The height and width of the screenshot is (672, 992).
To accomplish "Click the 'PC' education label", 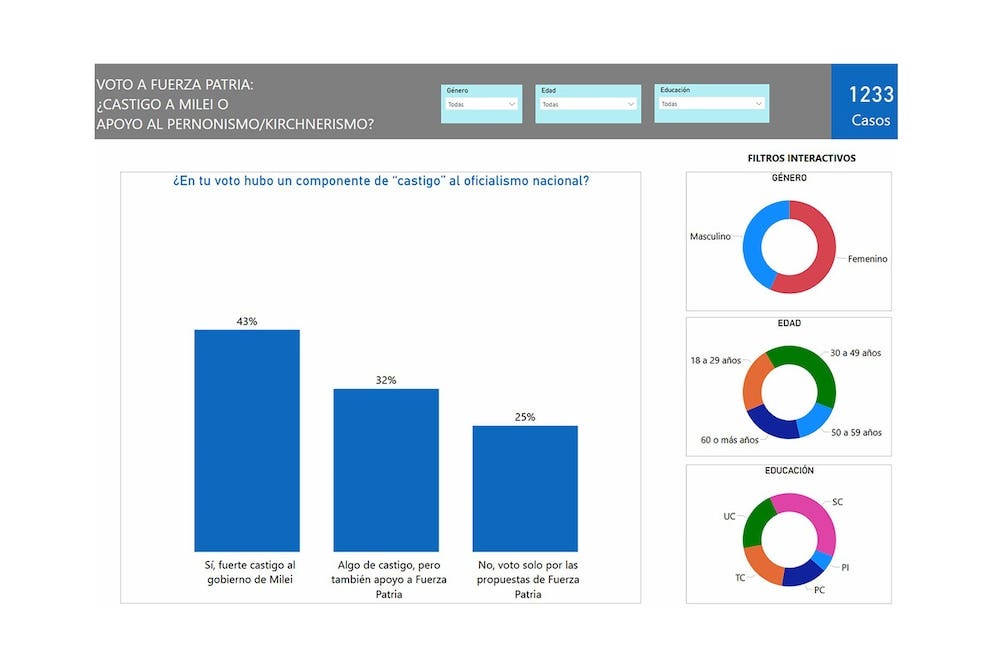I will click(819, 590).
